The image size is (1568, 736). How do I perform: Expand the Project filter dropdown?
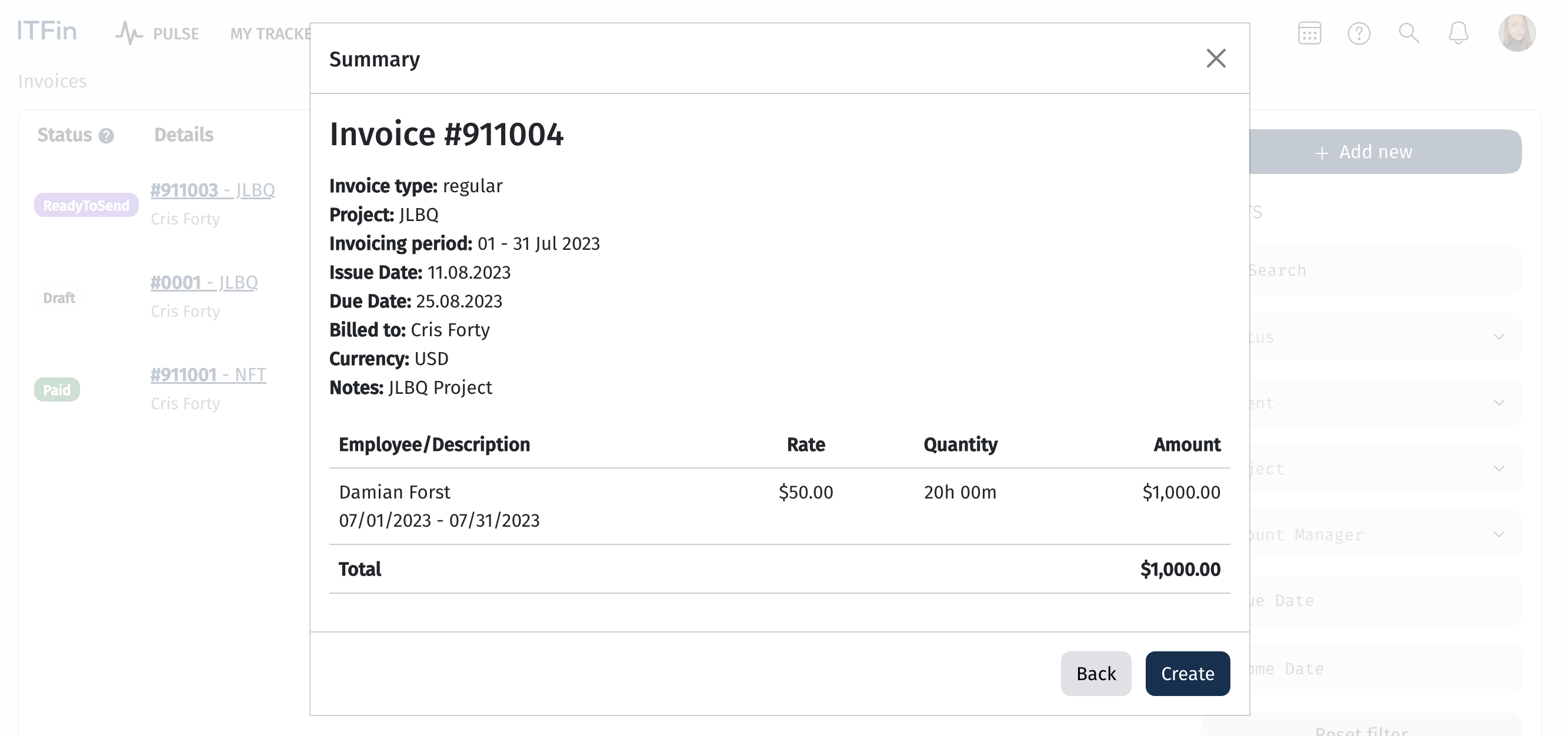click(x=1384, y=469)
